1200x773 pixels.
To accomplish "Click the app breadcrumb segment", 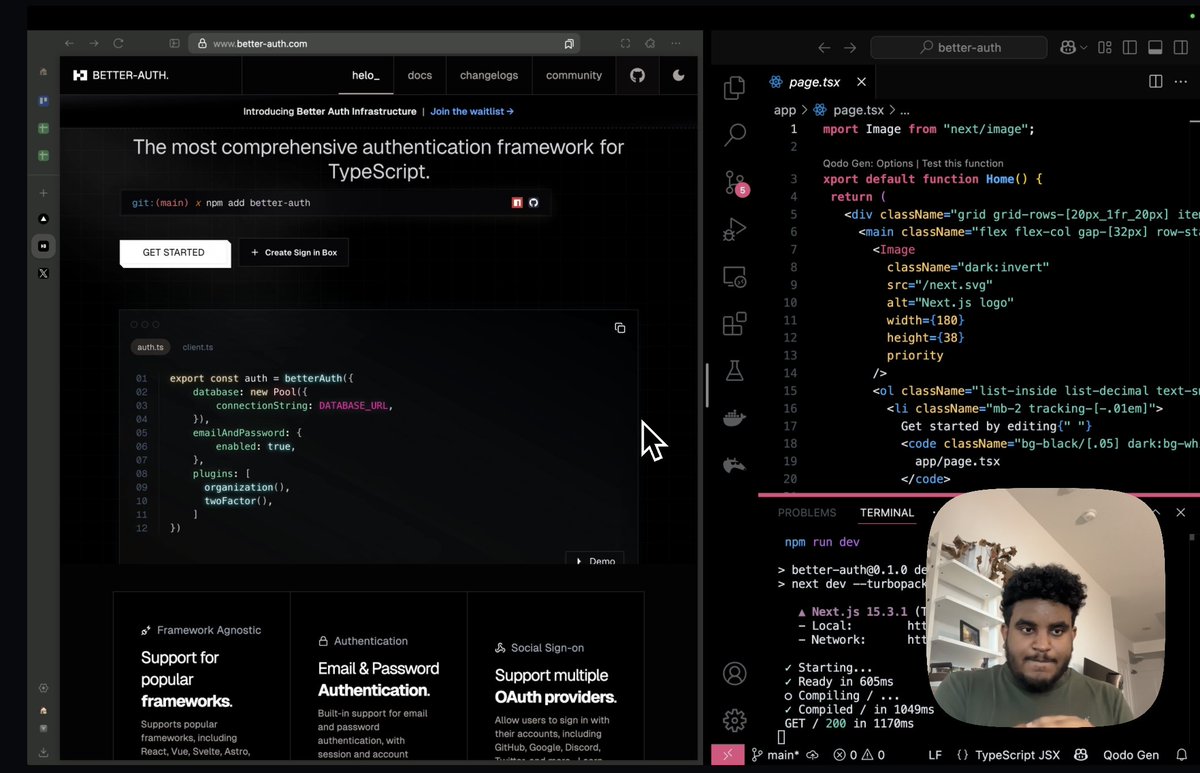I will click(784, 110).
